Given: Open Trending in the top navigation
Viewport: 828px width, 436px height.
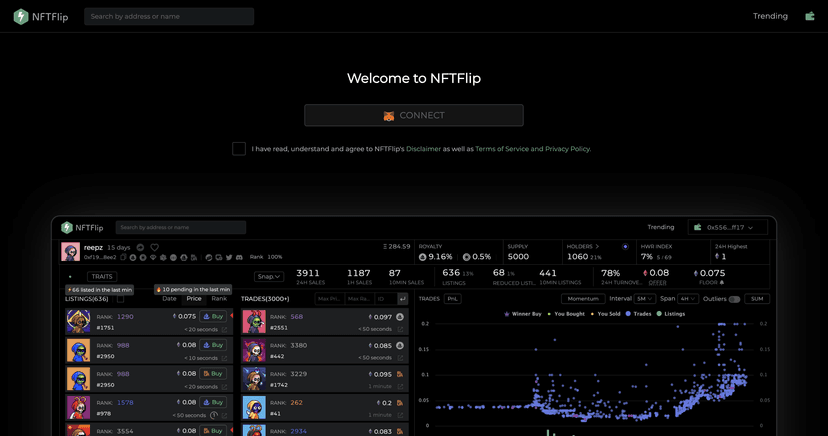Looking at the screenshot, I should 770,16.
